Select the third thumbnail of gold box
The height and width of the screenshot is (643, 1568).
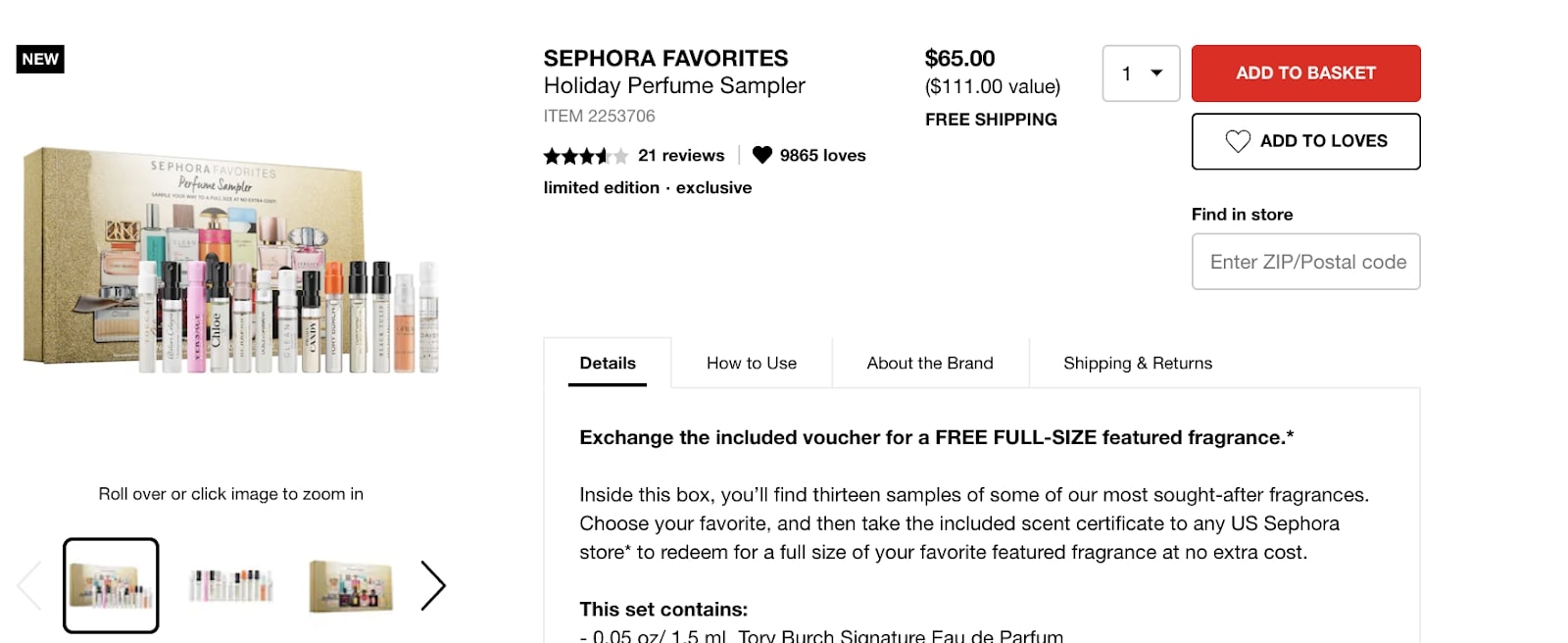coord(351,585)
